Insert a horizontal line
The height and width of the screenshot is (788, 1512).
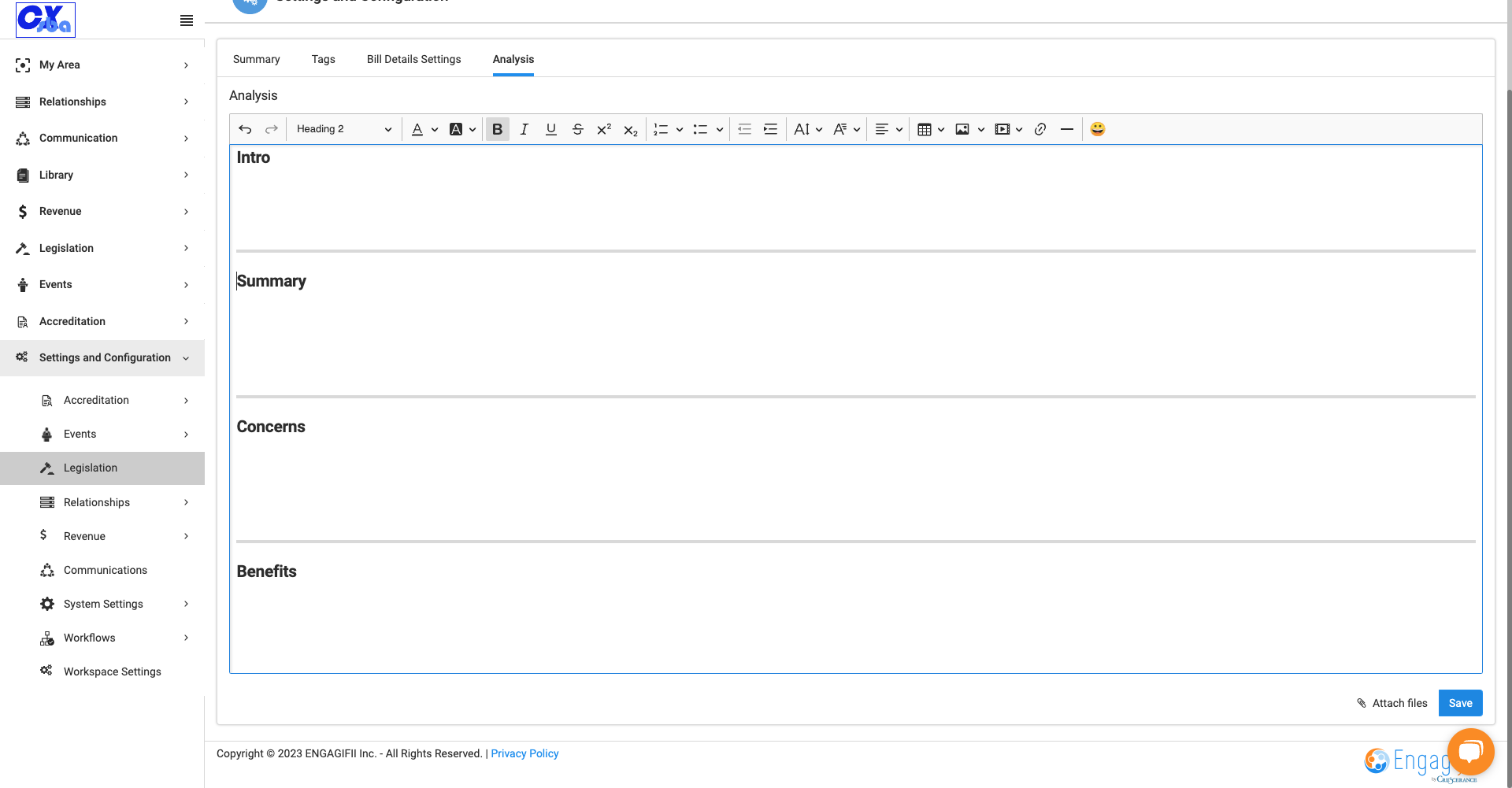1067,129
